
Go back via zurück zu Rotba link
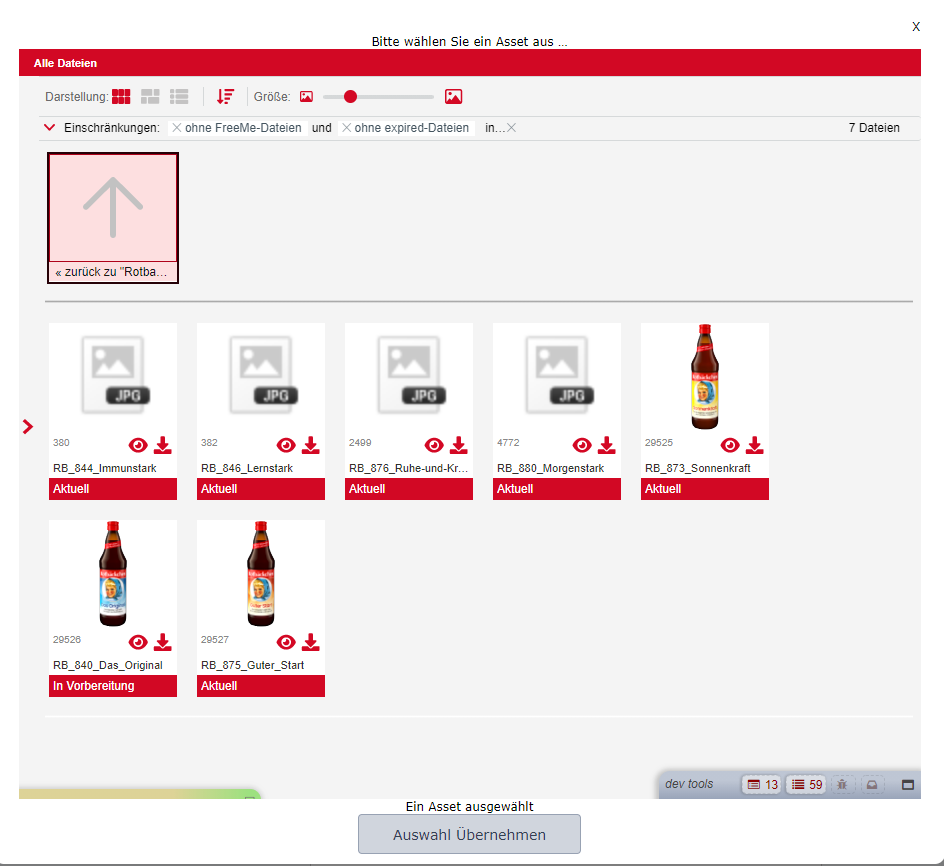click(x=112, y=271)
